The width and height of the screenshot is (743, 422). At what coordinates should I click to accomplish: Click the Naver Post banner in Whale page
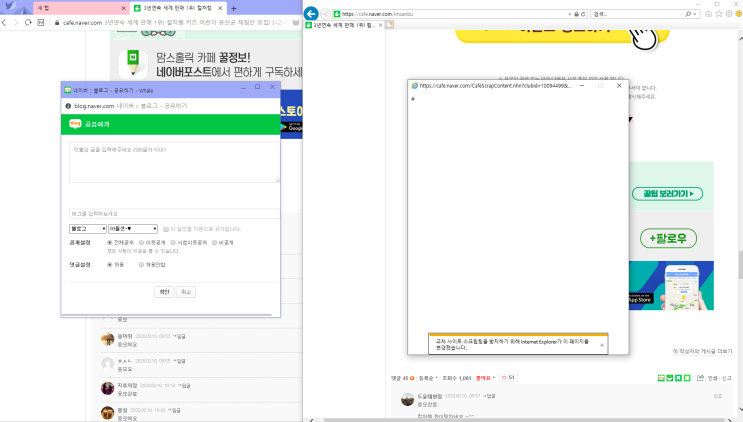point(208,63)
